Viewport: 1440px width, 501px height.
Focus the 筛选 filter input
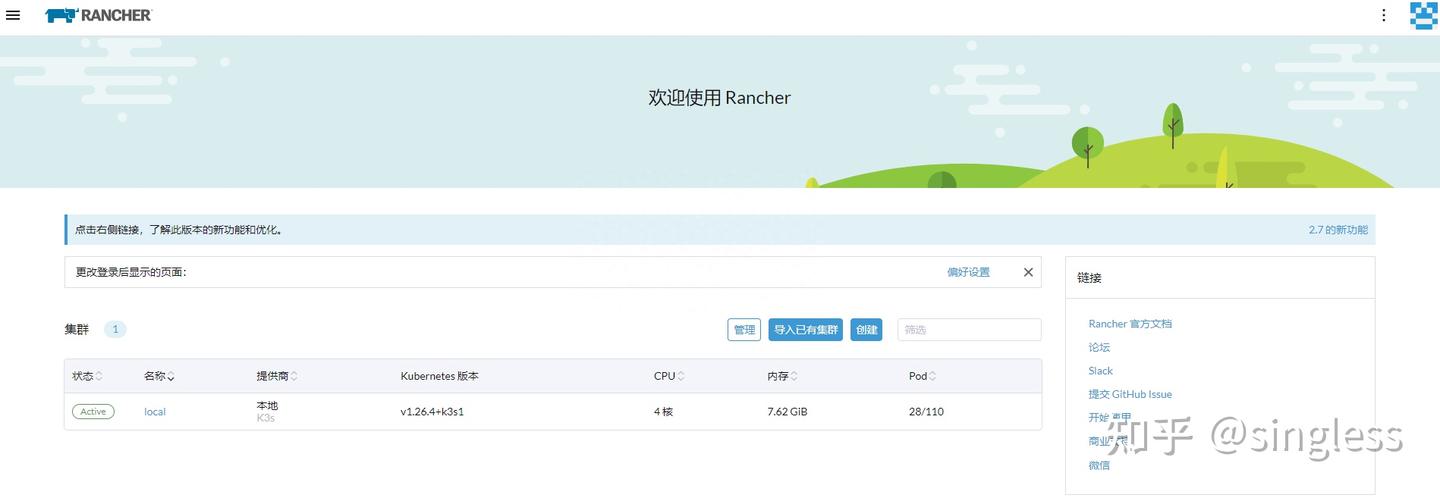[x=969, y=330]
